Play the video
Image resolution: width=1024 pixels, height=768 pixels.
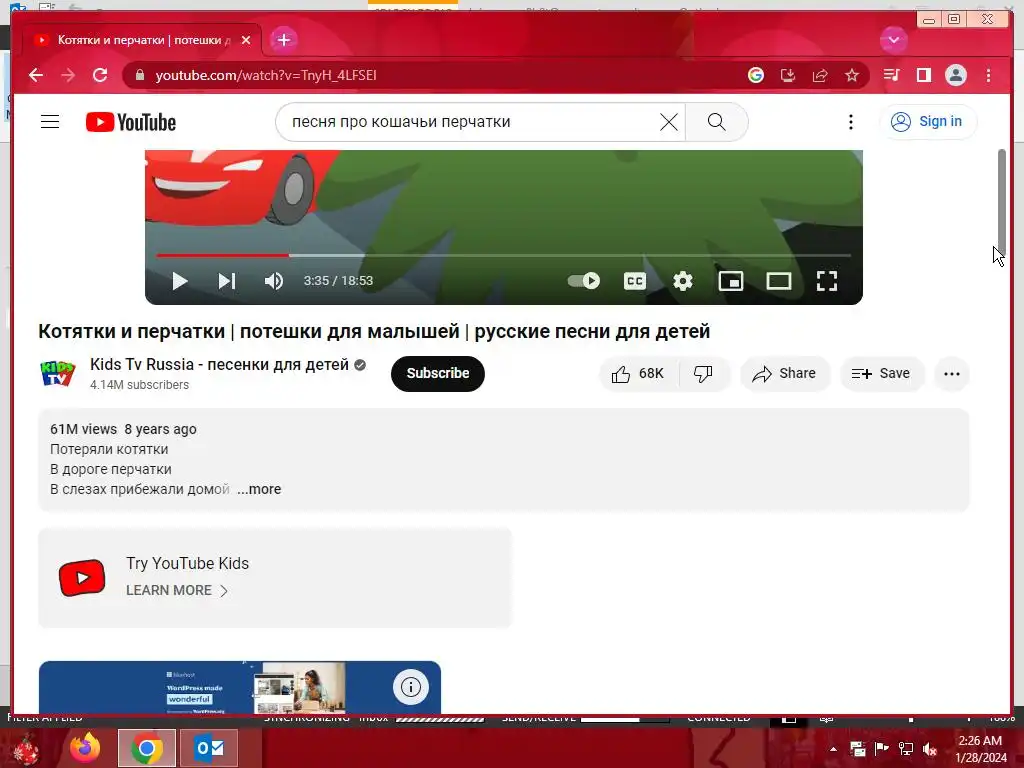coord(180,281)
